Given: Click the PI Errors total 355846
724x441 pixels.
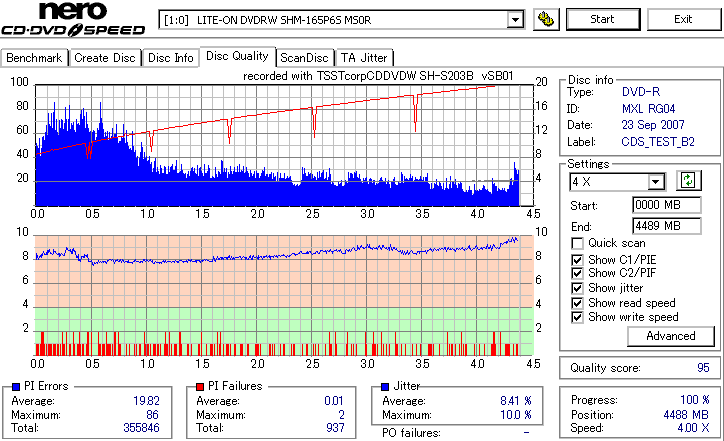Looking at the screenshot, I should 141,428.
